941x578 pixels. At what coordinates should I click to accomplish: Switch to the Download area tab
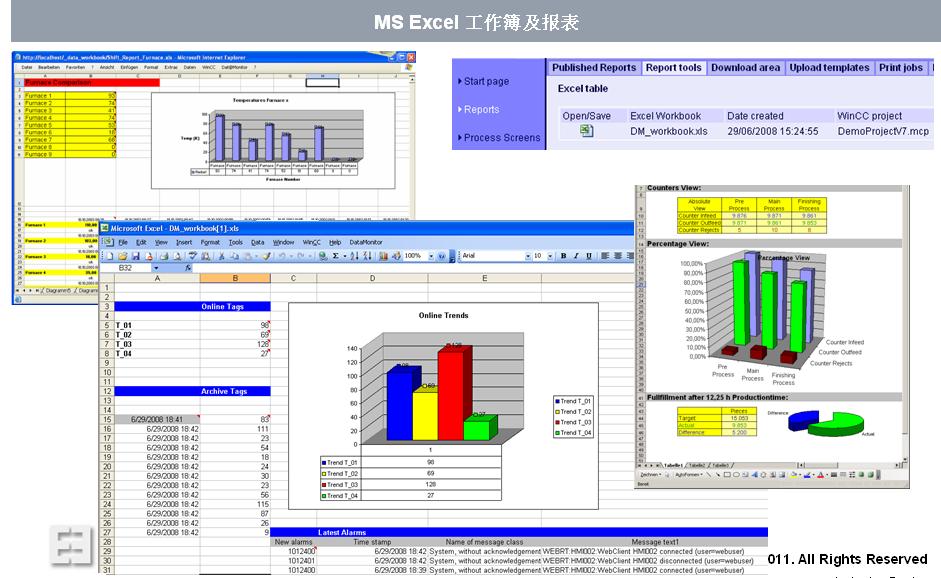(x=745, y=68)
